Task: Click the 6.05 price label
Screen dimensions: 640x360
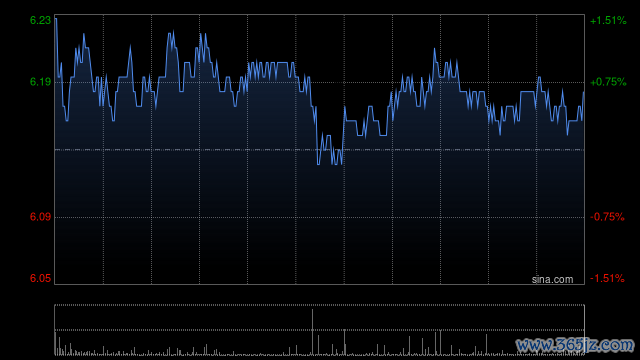Action: [40, 278]
